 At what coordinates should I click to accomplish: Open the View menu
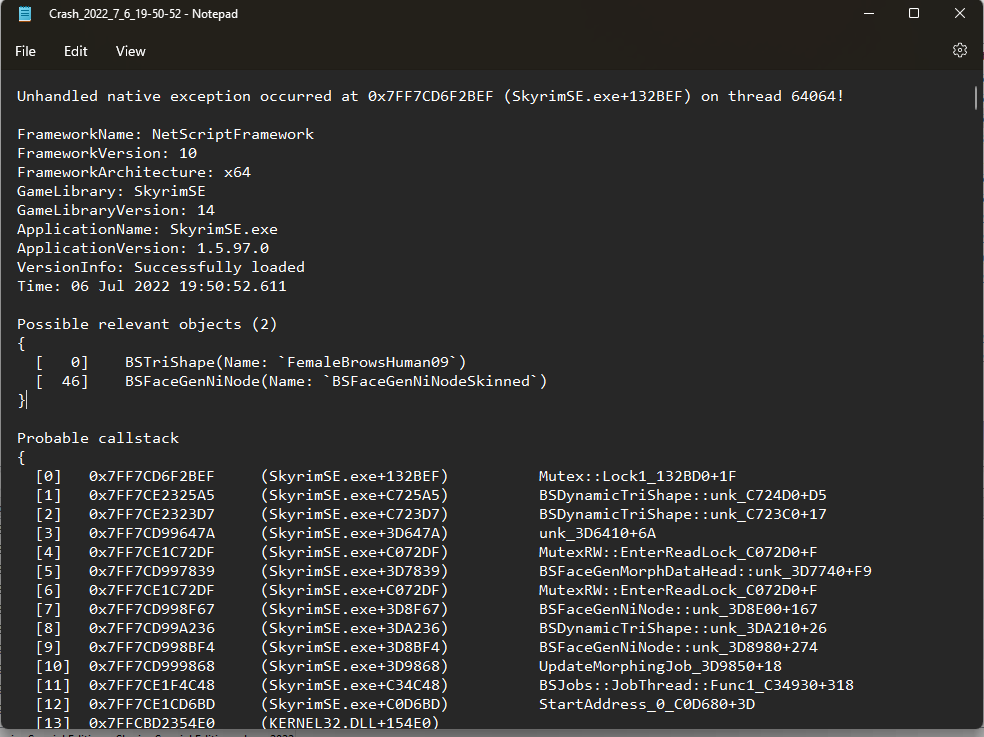tap(131, 51)
